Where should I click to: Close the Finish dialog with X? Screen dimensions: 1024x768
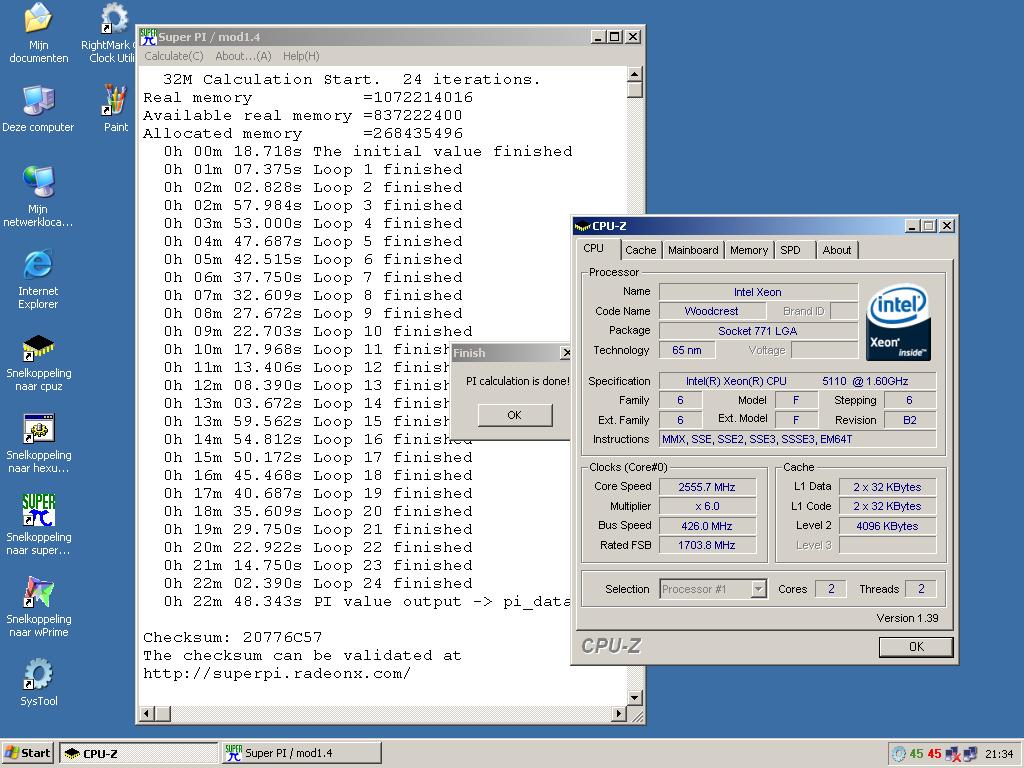566,353
